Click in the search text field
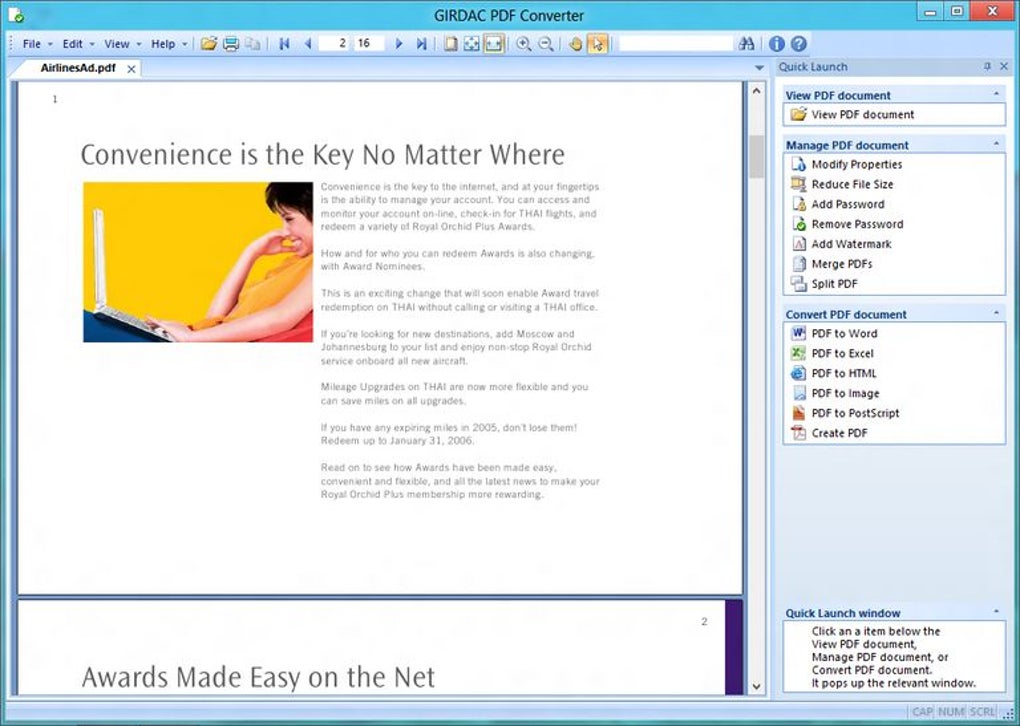 click(x=676, y=44)
